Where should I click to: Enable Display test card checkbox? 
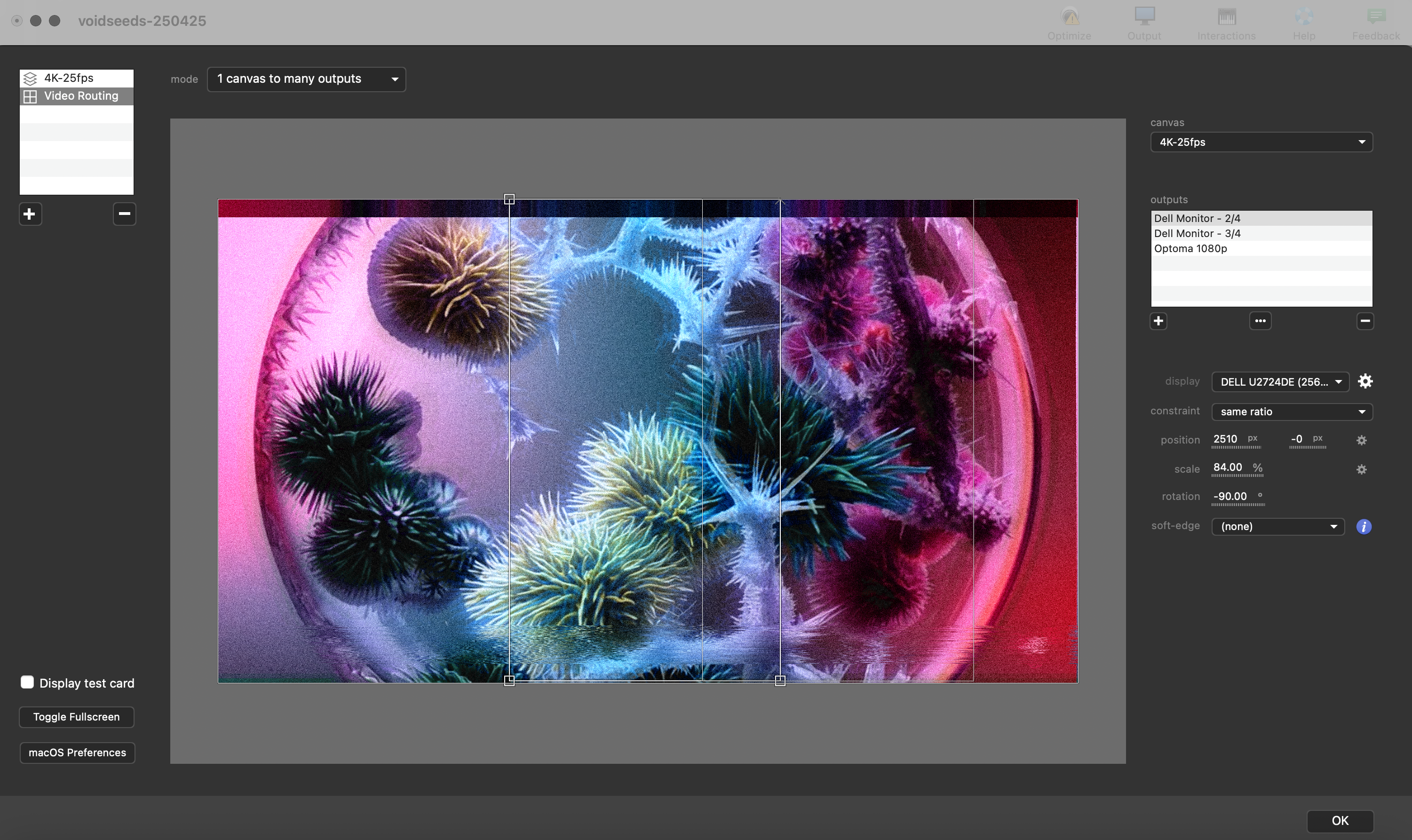(27, 682)
